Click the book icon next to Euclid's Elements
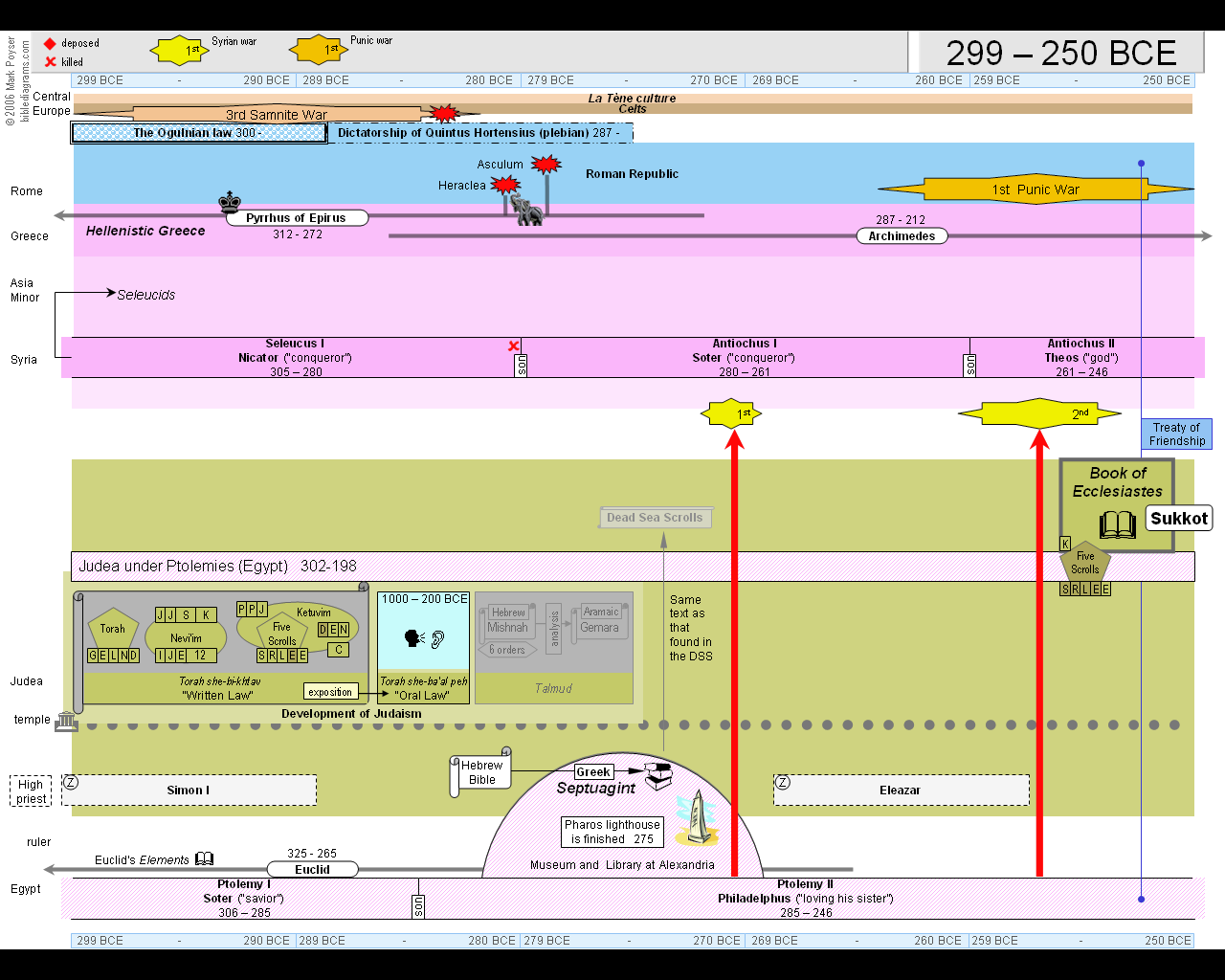This screenshot has height=980, width=1225. (205, 859)
